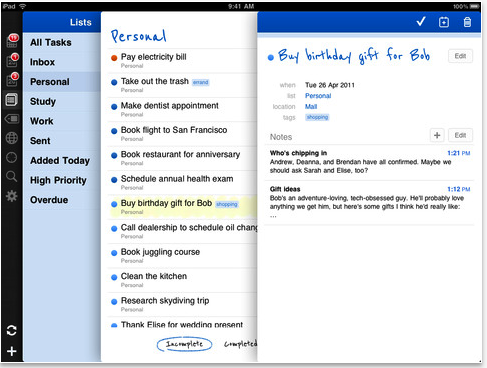Screen dimensions: 487x368
Task: Select Personal list
Action: (62, 82)
